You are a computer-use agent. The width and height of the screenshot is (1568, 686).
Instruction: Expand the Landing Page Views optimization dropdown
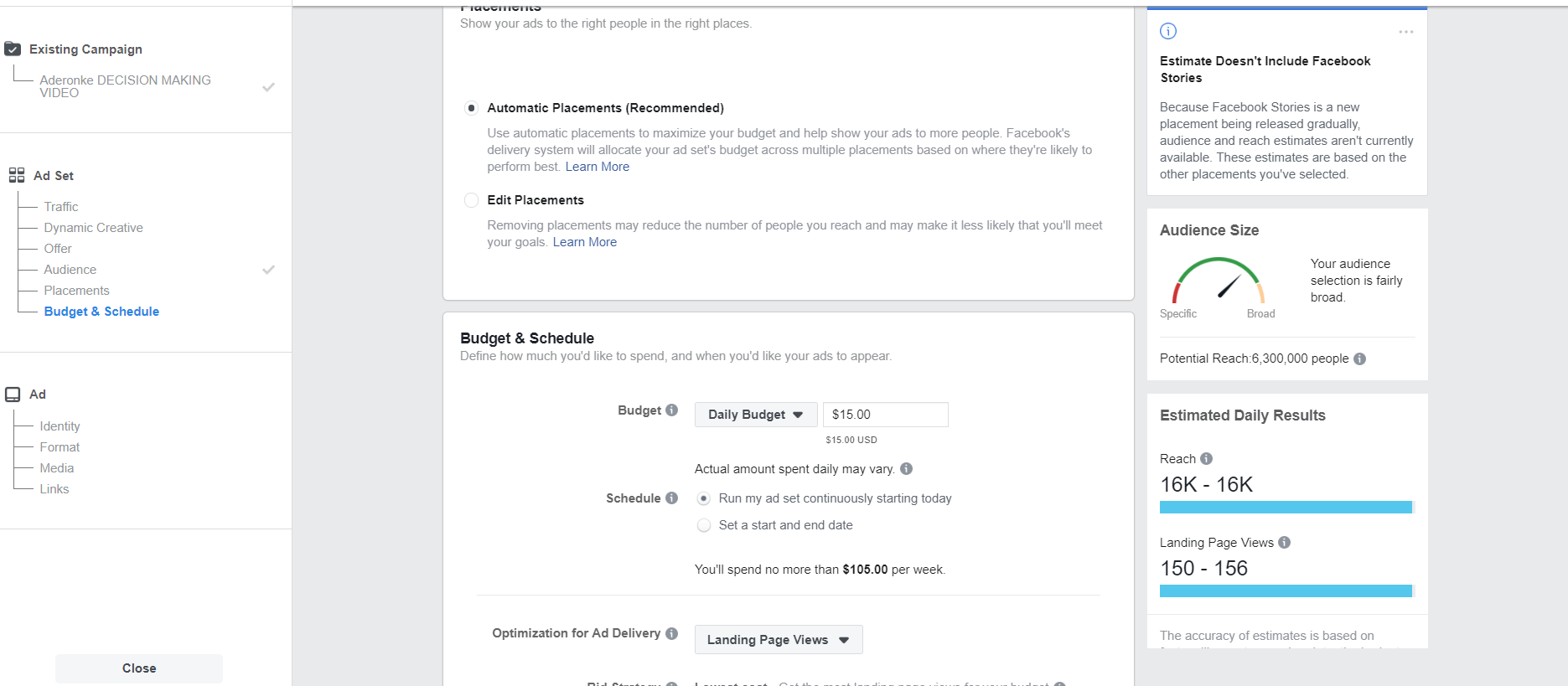(778, 640)
